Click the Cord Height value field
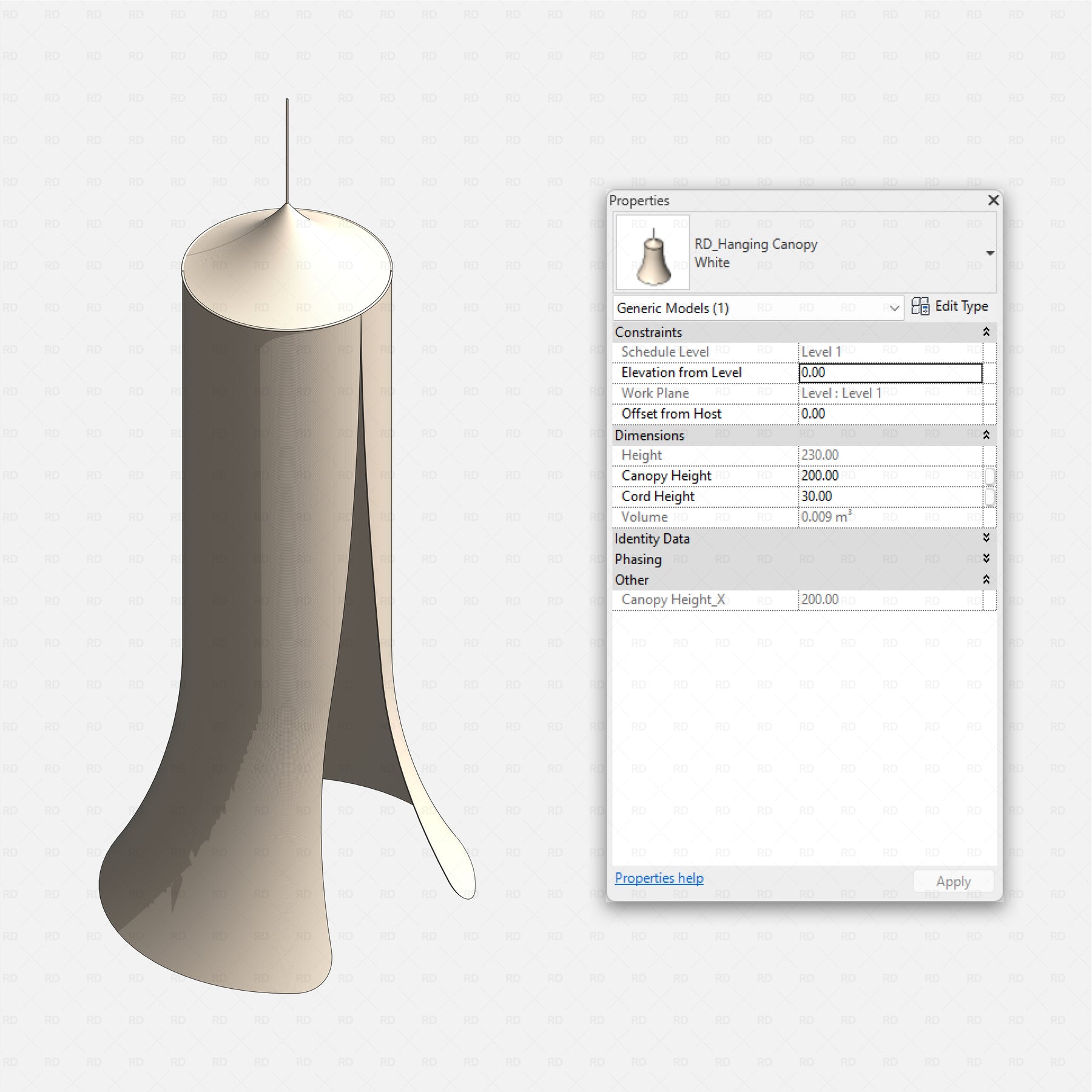This screenshot has width=1092, height=1092. tap(889, 496)
